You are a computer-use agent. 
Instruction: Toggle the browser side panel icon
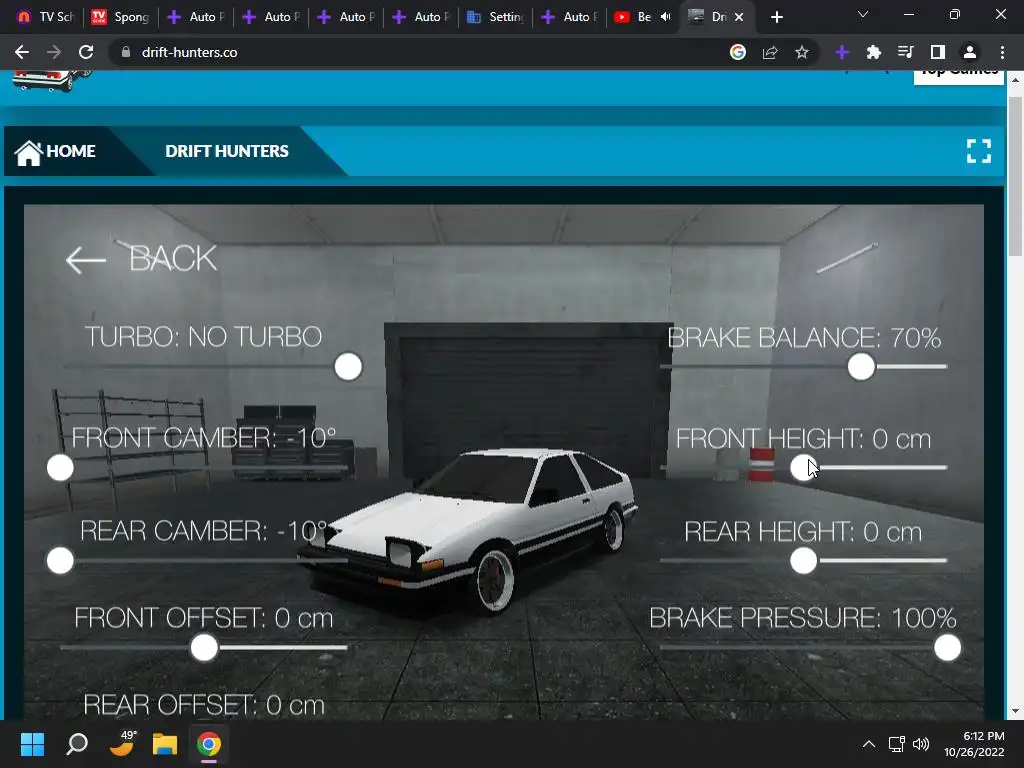coord(938,52)
